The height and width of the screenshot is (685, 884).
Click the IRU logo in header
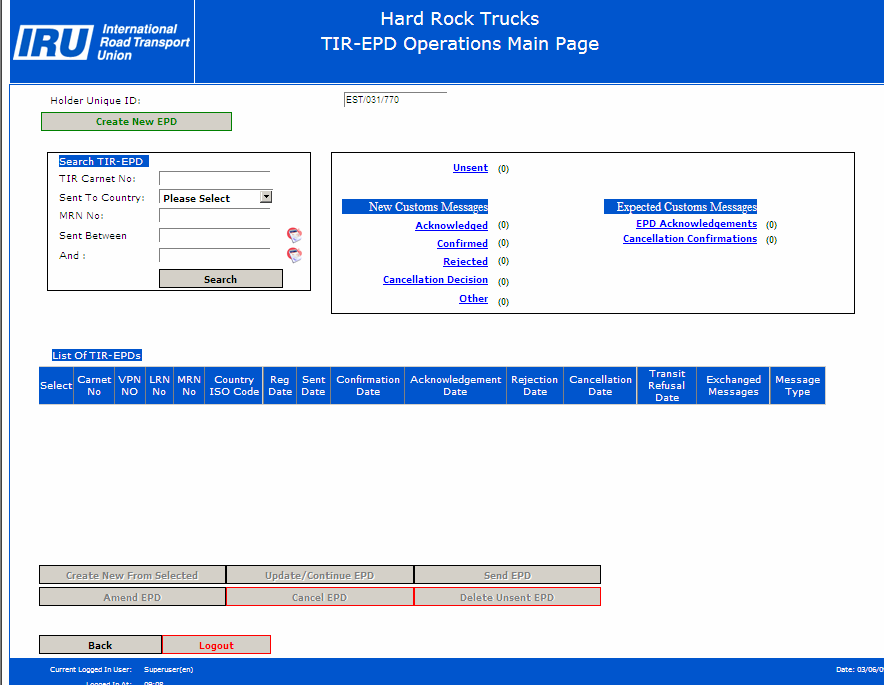102,42
